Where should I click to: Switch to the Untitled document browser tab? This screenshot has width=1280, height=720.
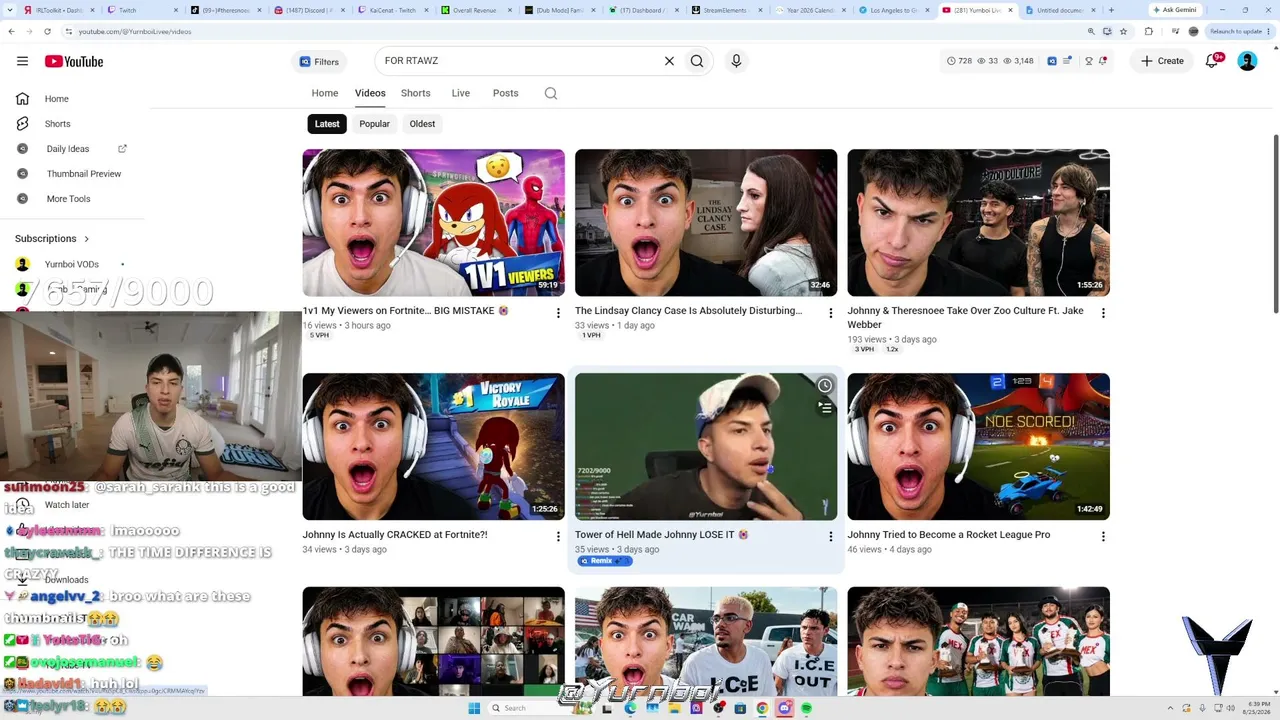pos(1060,10)
